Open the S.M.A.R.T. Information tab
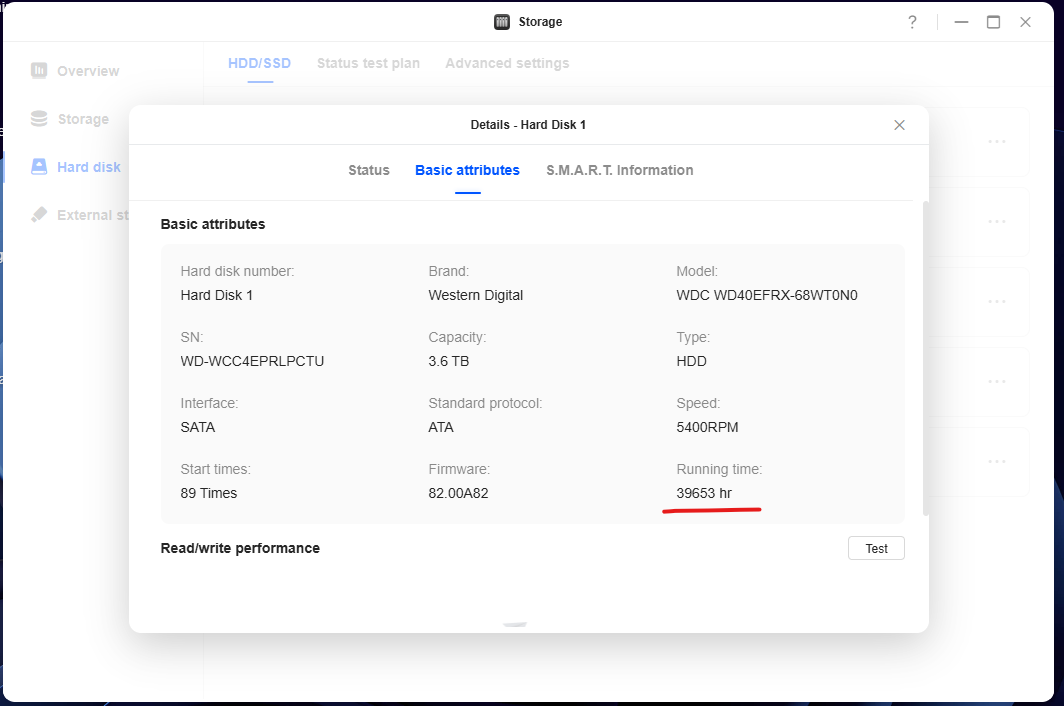 coord(620,170)
